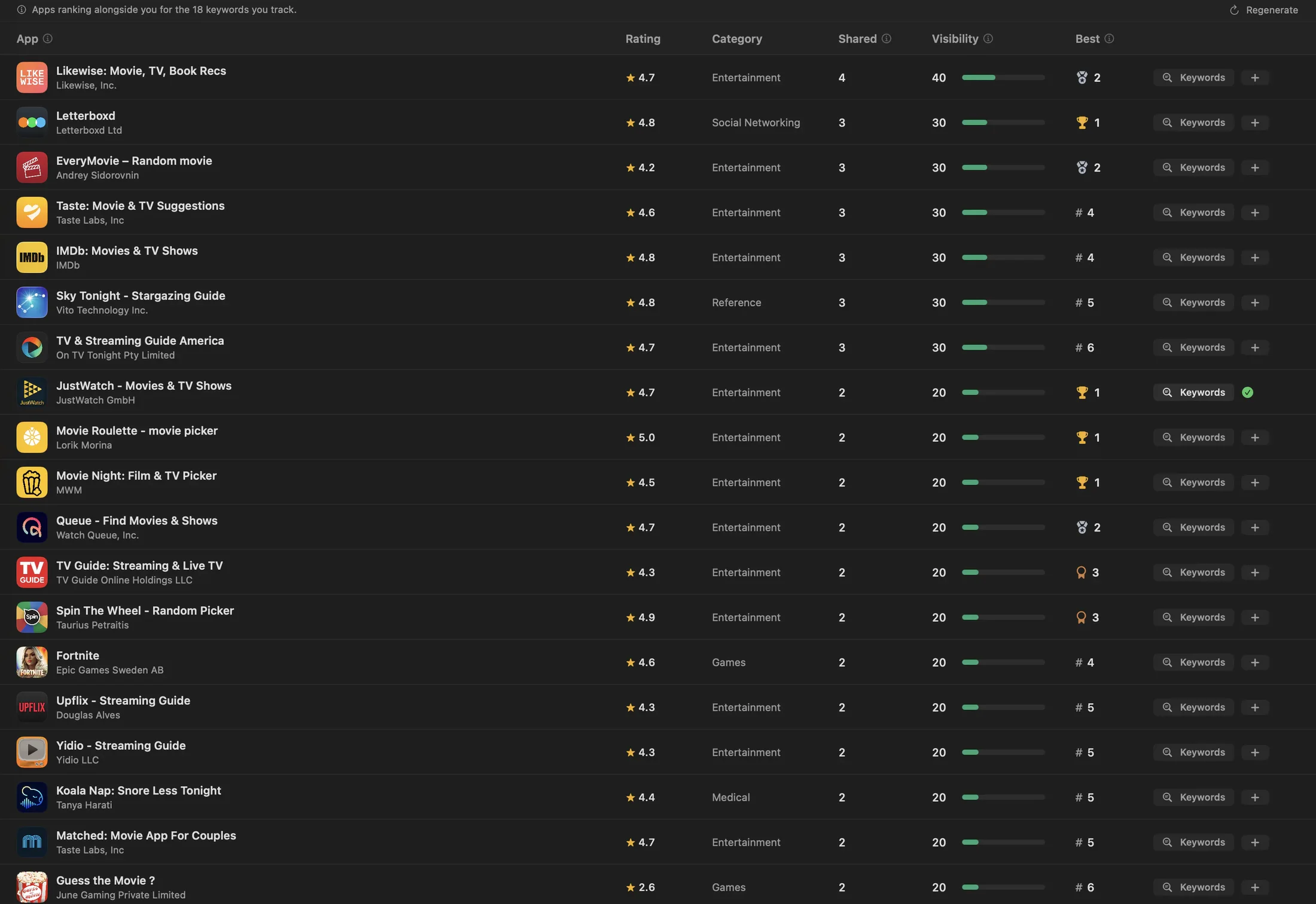
Task: Click the 2.6 rating for Guess the Movie
Action: [640, 887]
